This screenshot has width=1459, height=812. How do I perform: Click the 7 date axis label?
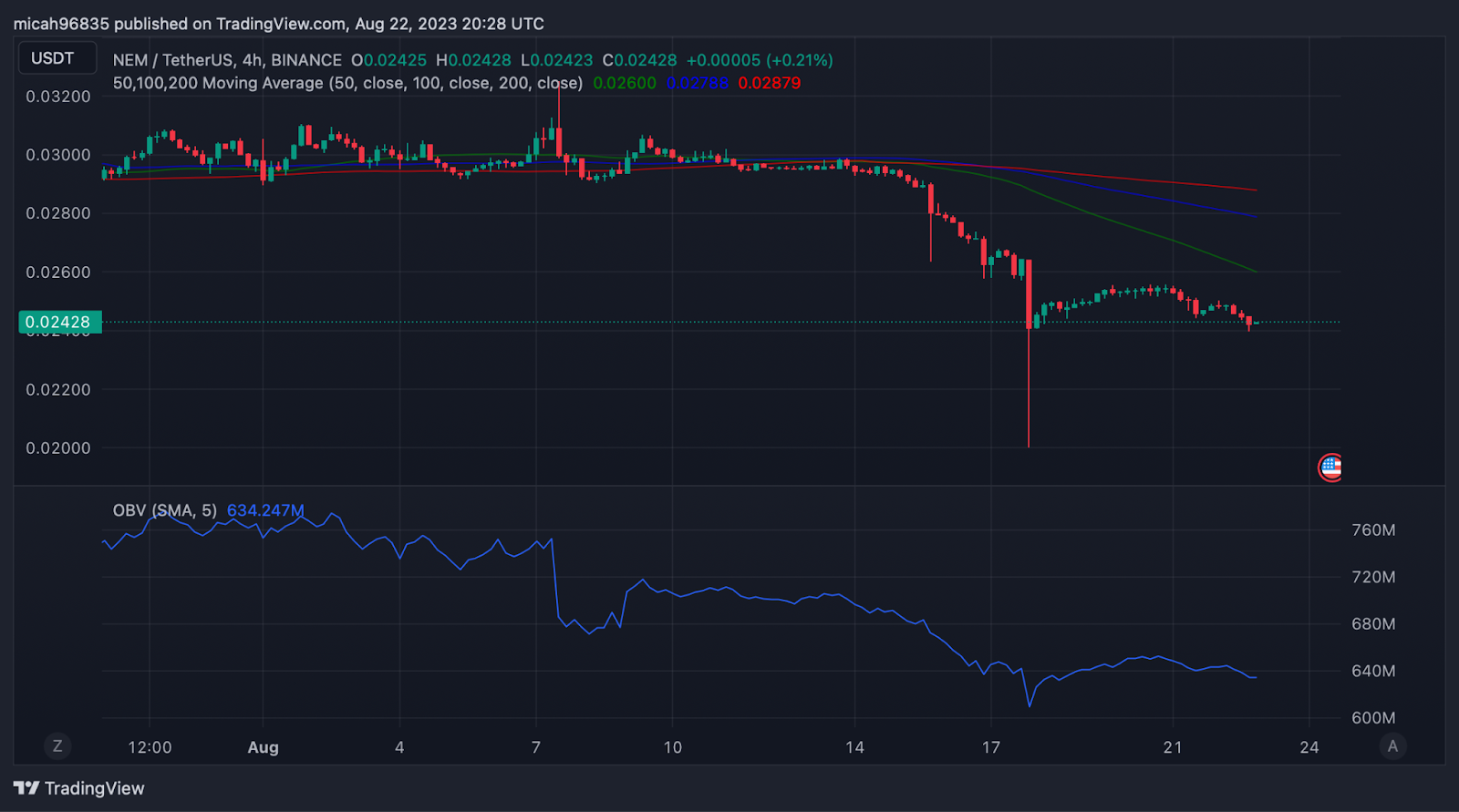[536, 747]
